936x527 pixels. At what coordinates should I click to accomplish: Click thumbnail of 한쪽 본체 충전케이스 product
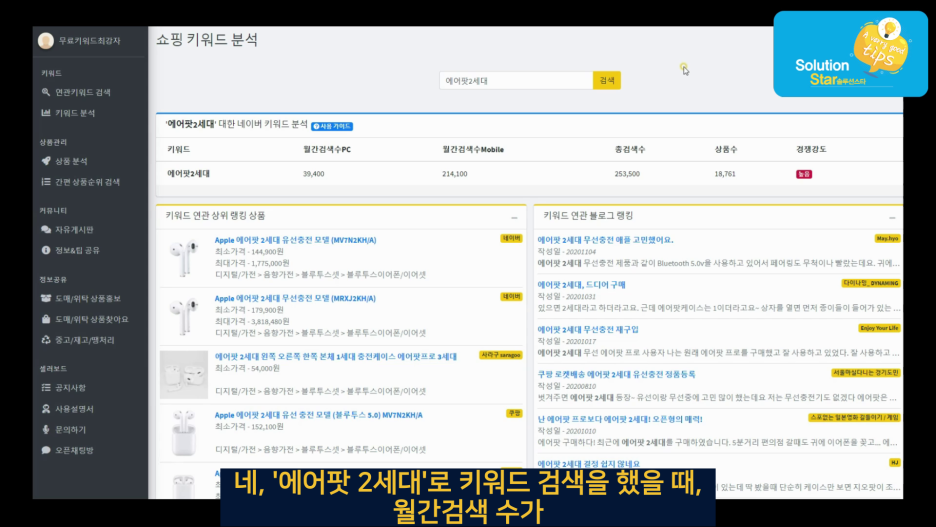[184, 374]
